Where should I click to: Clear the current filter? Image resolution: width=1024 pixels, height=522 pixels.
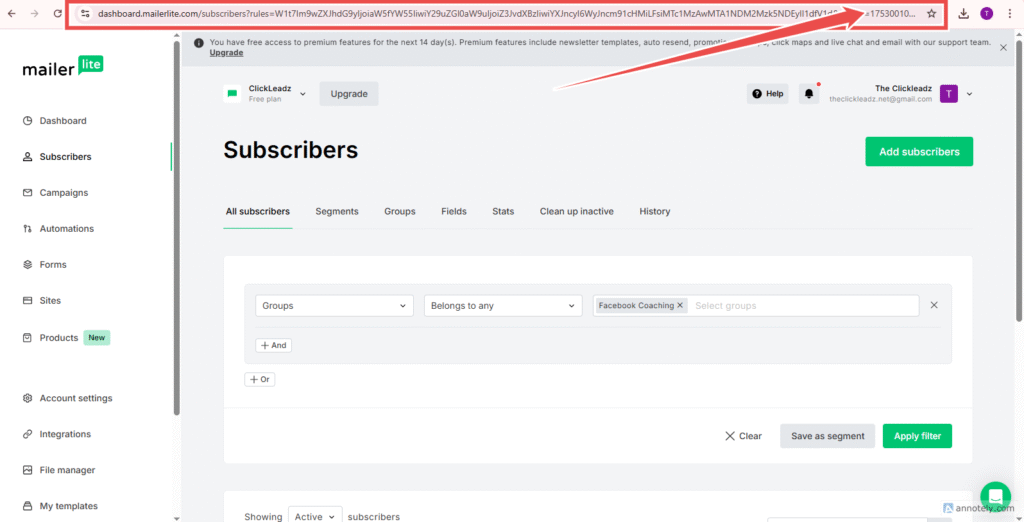pos(743,436)
